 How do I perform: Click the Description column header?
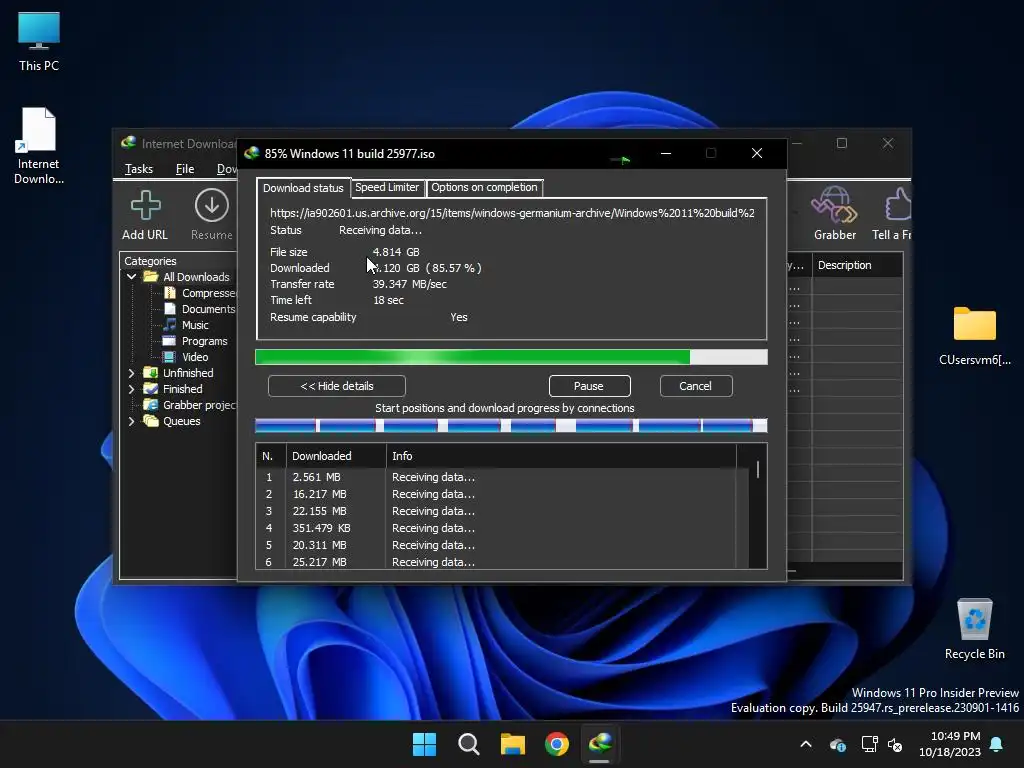(857, 265)
